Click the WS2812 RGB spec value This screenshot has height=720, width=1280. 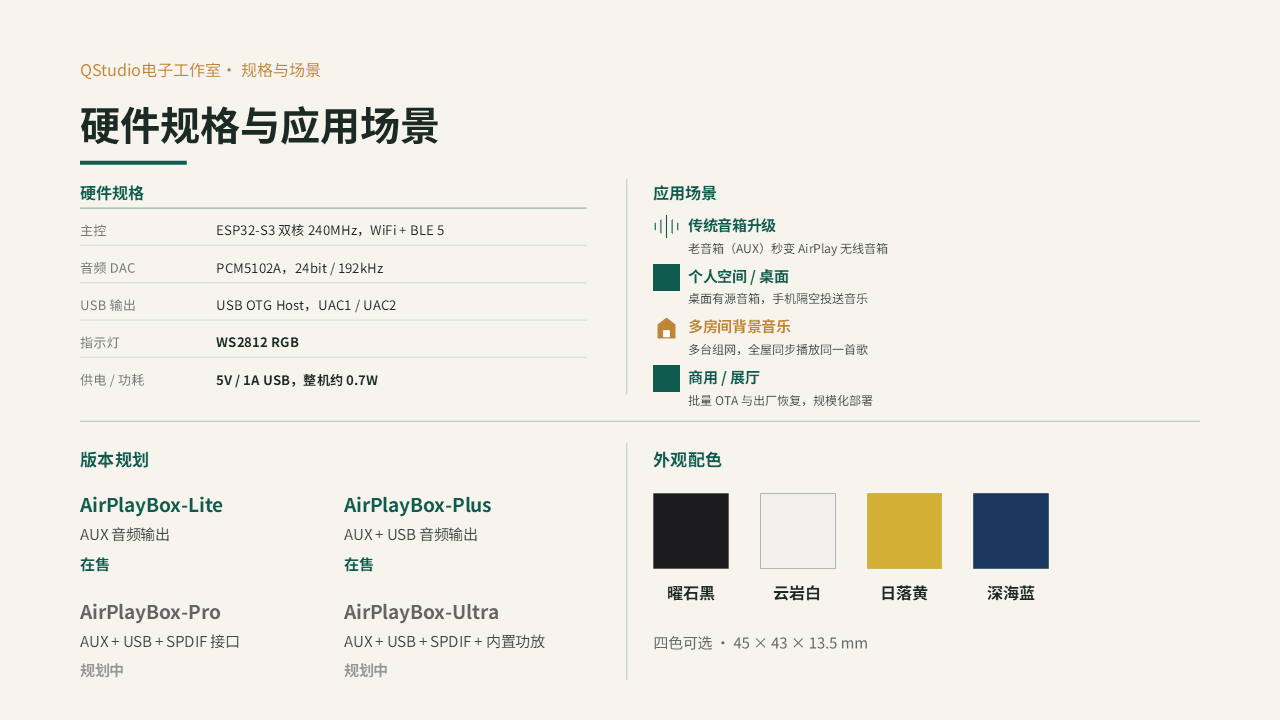257,342
